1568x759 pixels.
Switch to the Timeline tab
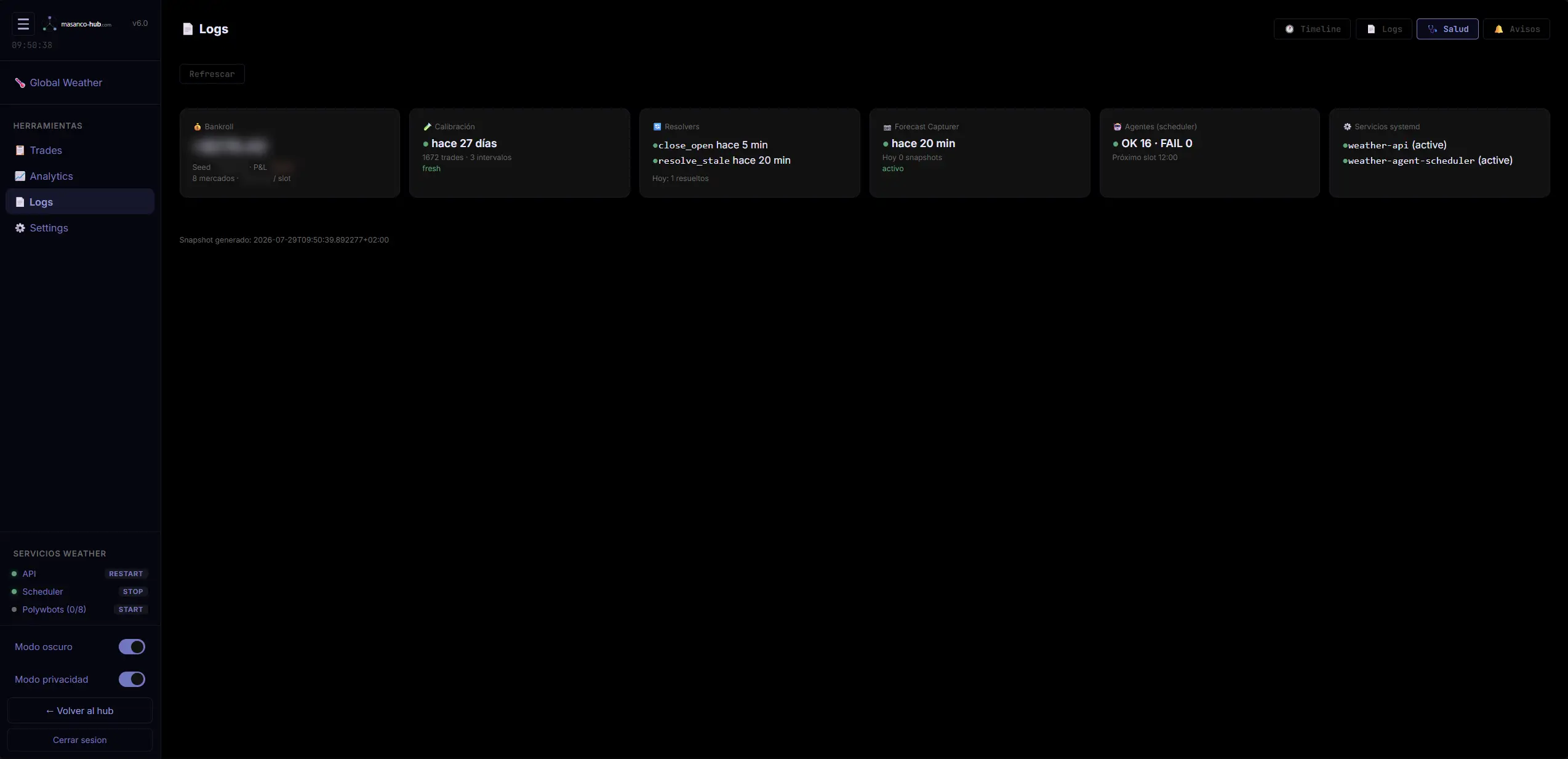(1312, 29)
